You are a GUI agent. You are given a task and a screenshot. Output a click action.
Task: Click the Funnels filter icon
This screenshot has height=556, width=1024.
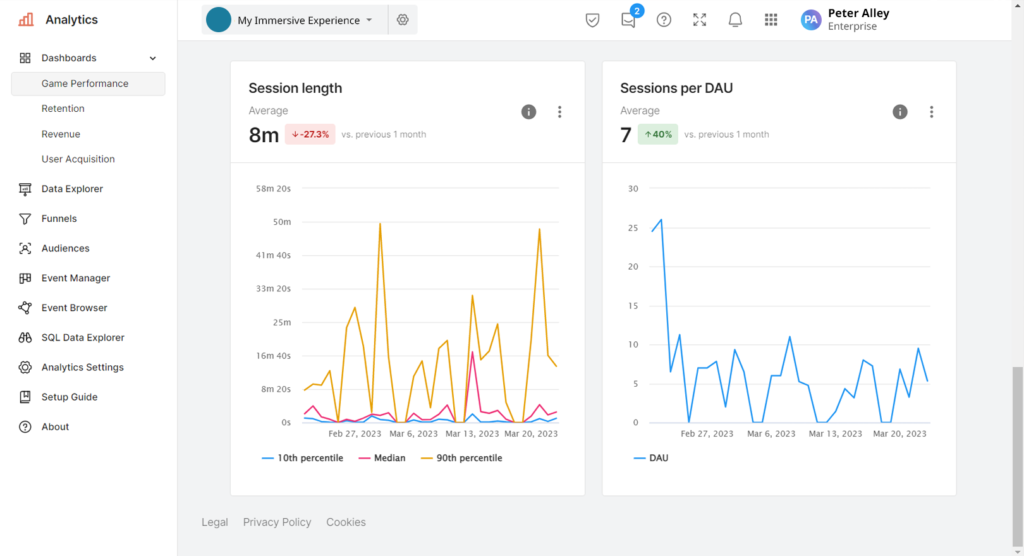coord(25,219)
